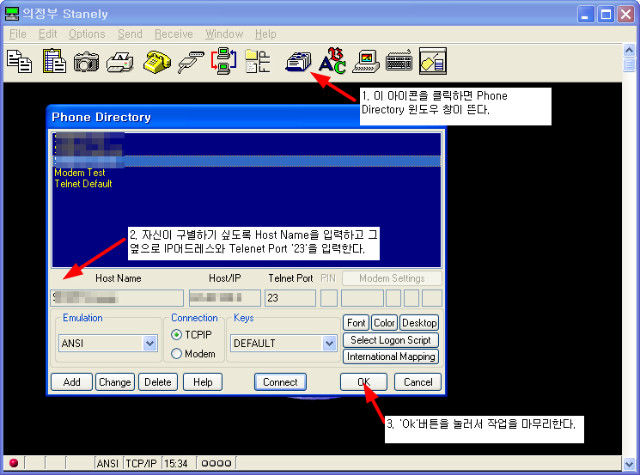Image resolution: width=640 pixels, height=475 pixels.
Task: Select the Modem Test directory entry
Action: pos(80,173)
